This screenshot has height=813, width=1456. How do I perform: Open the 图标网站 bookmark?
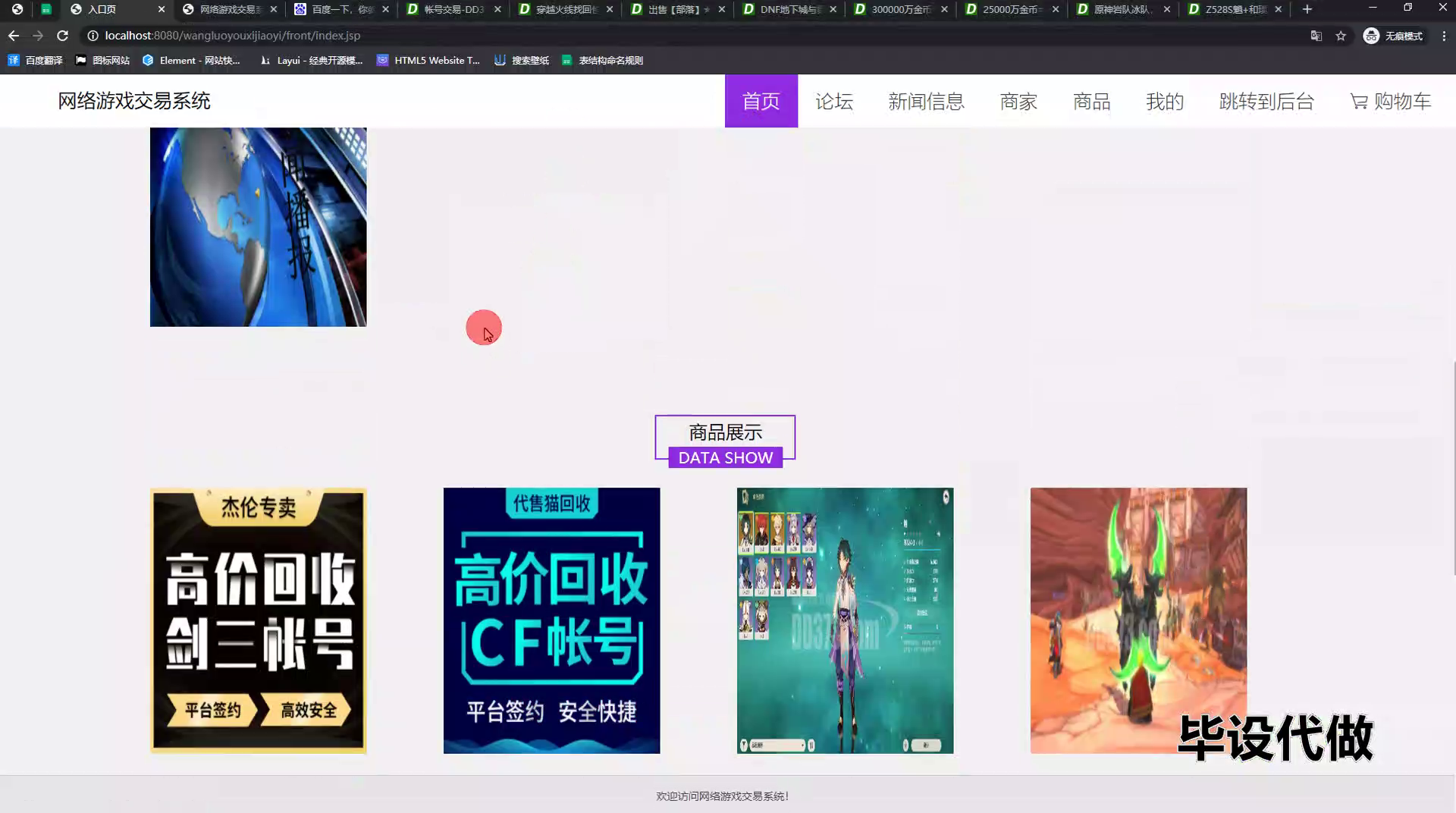[x=102, y=61]
